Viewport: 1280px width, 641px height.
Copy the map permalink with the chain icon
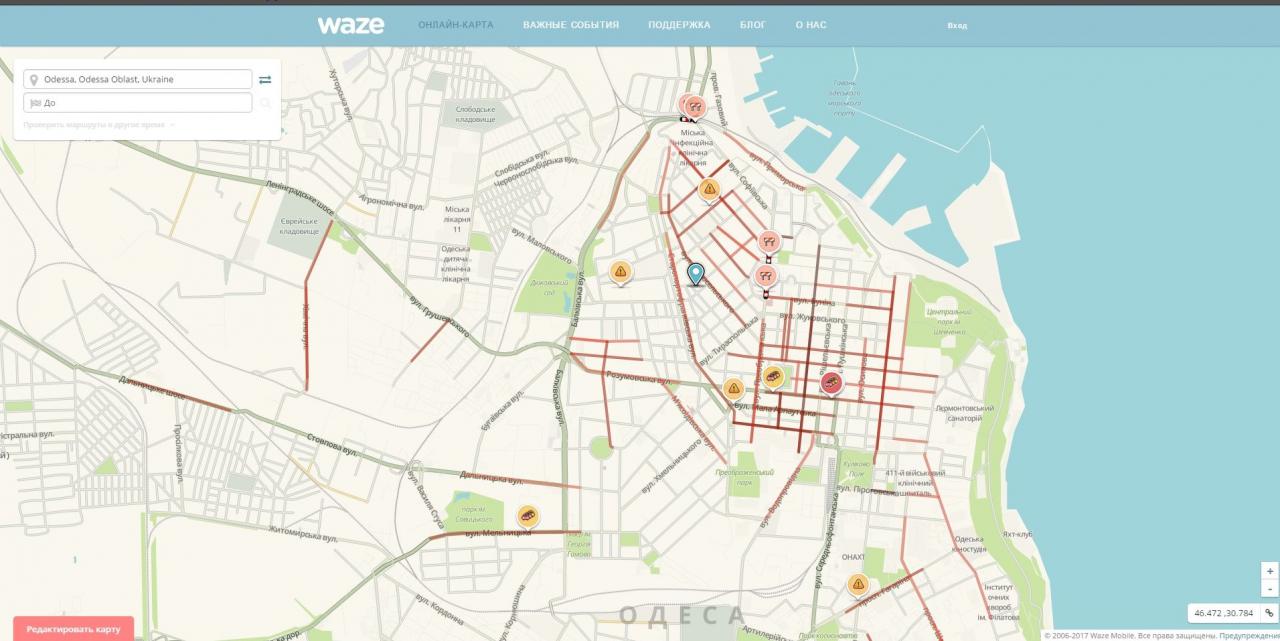pyautogui.click(x=1269, y=613)
